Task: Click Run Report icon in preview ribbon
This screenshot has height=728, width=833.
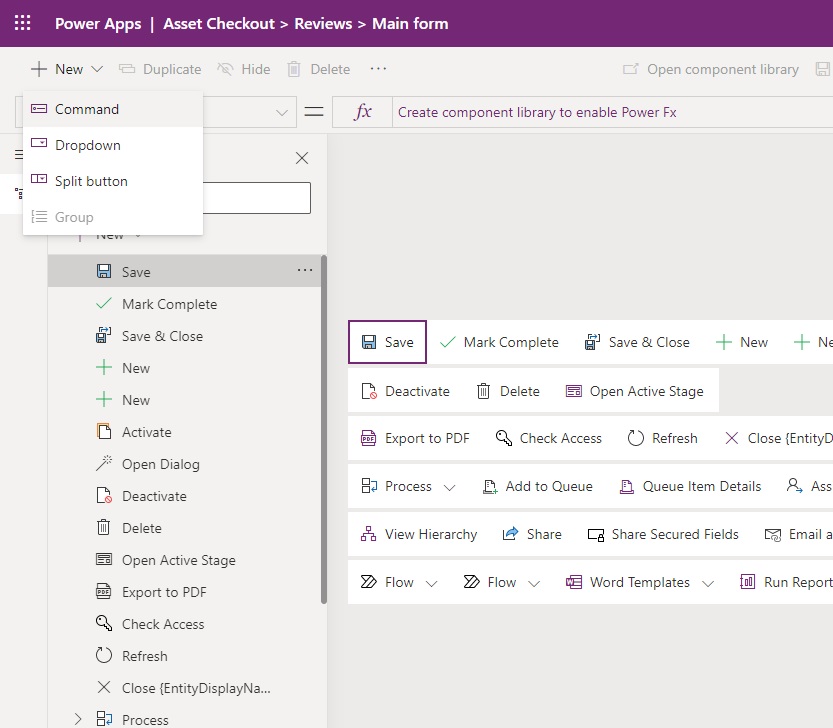Action: coord(747,582)
